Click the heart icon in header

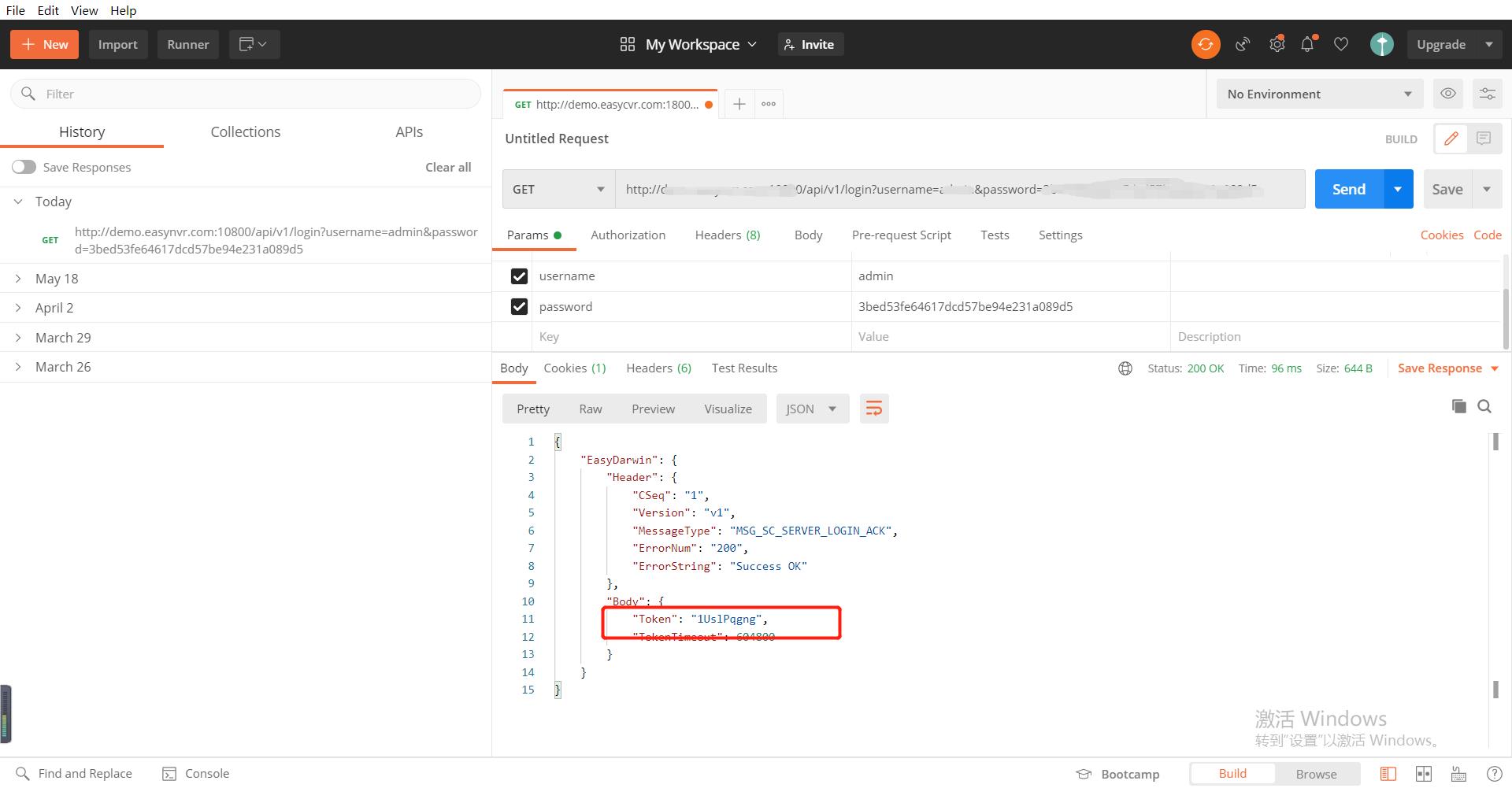[1341, 44]
